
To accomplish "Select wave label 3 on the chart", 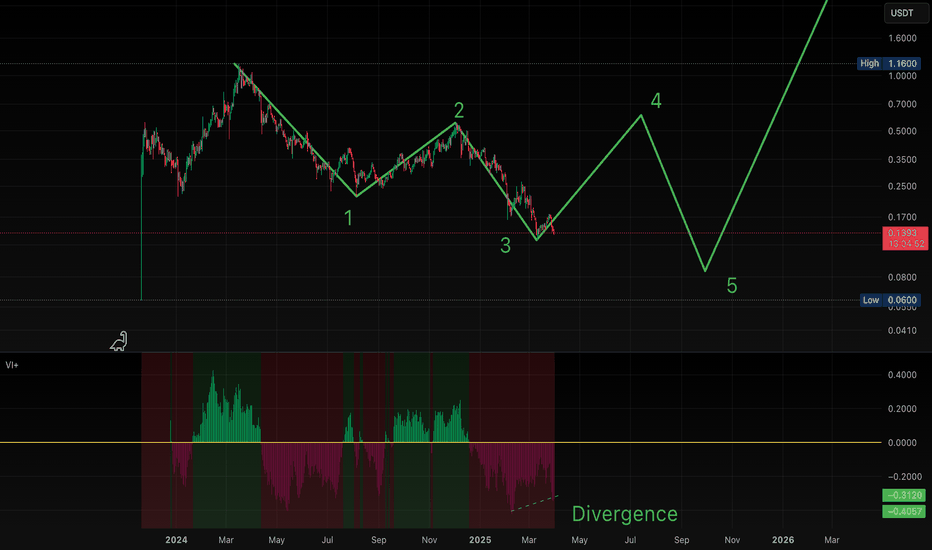I will tap(505, 245).
